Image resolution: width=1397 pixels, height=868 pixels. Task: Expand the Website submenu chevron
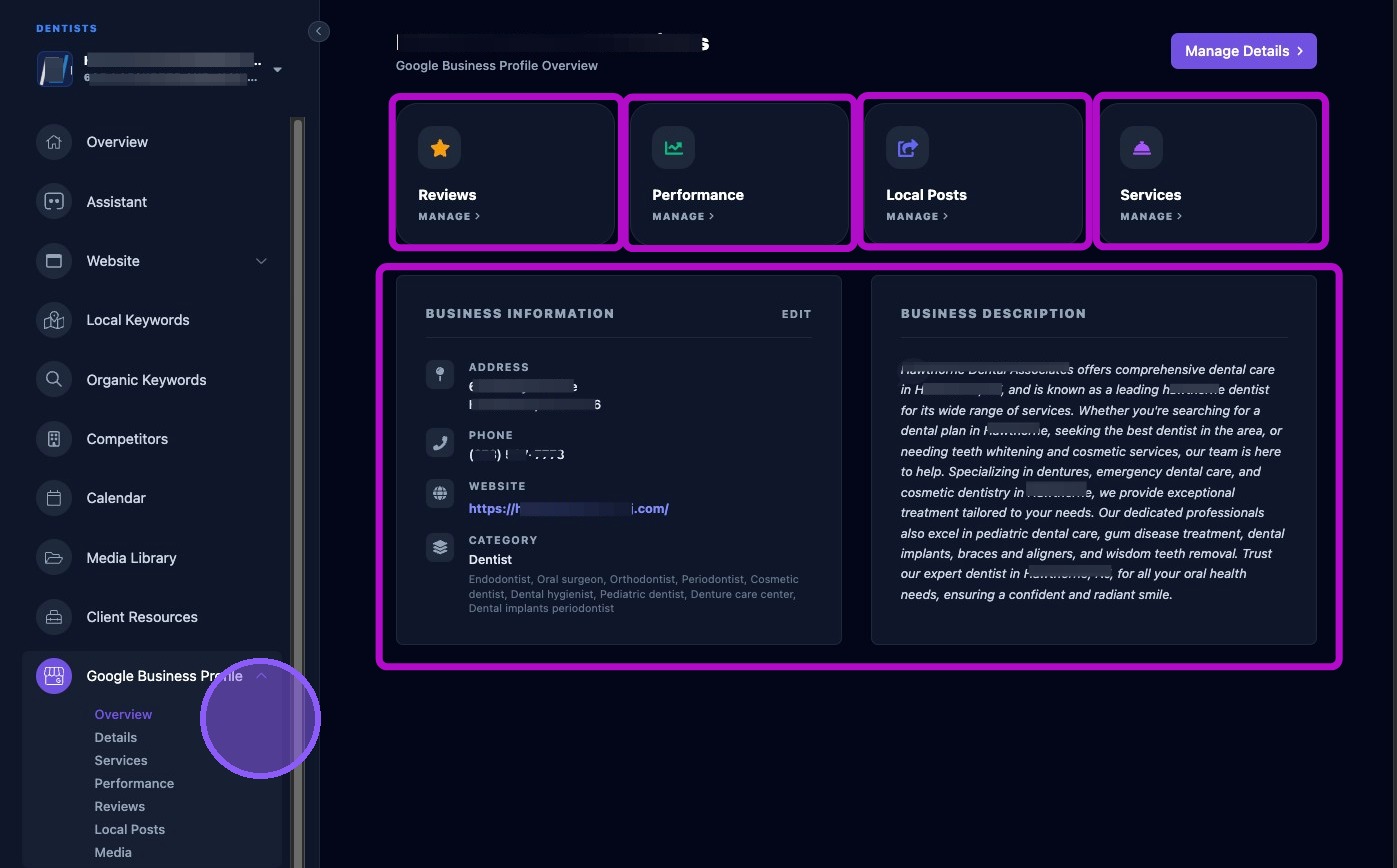[261, 261]
